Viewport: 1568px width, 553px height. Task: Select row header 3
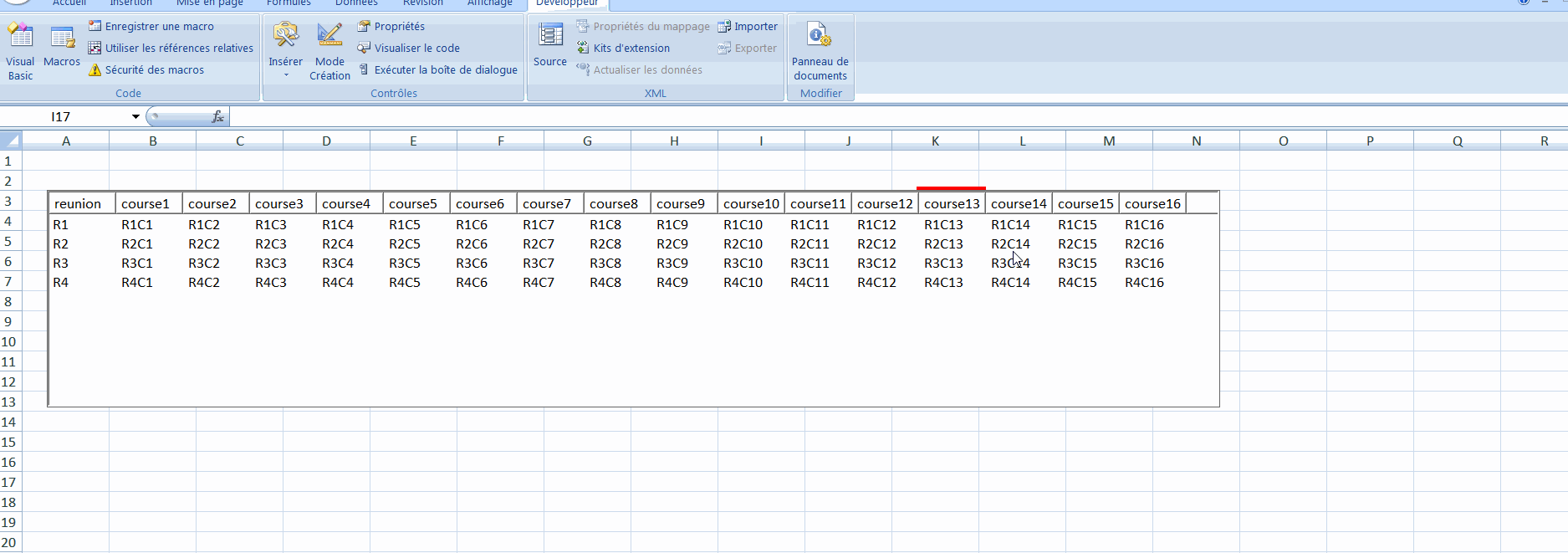coord(10,201)
